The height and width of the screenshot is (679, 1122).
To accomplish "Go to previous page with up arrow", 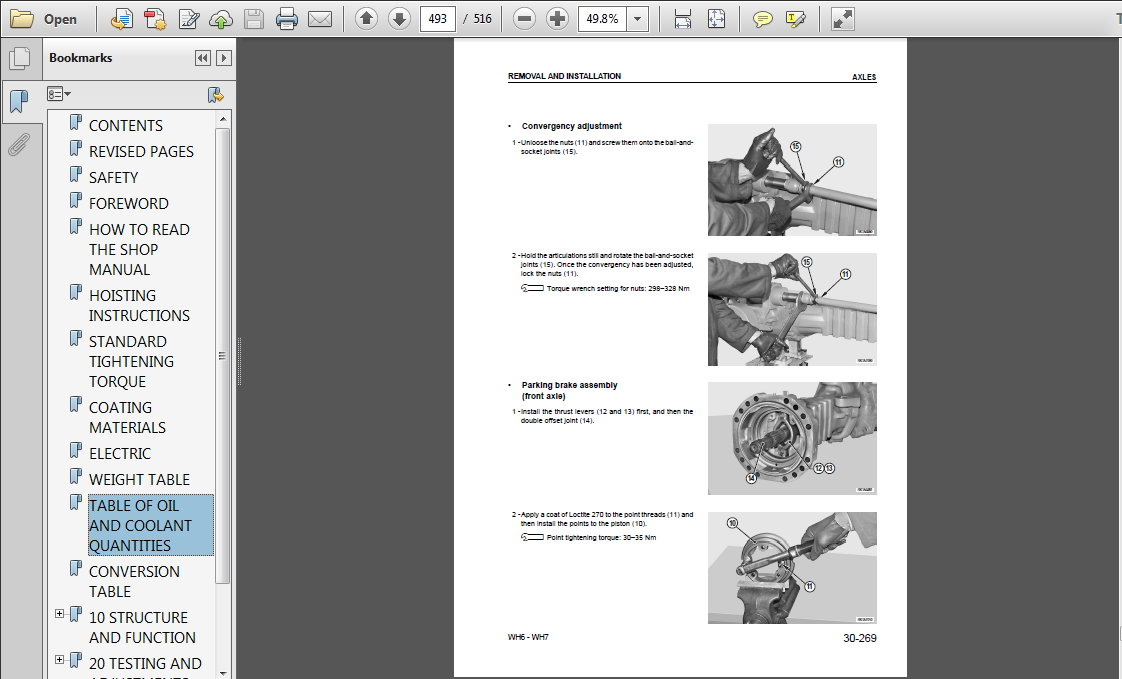I will tap(366, 19).
